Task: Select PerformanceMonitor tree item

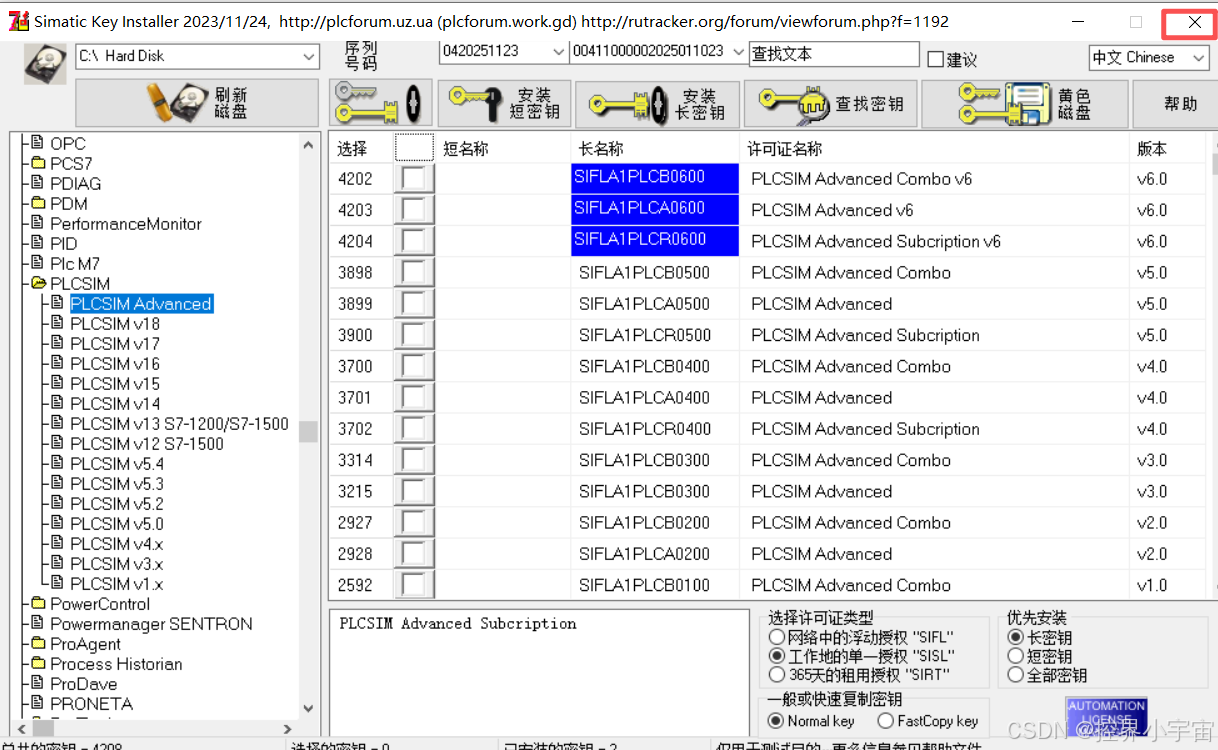Action: pyautogui.click(x=126, y=224)
